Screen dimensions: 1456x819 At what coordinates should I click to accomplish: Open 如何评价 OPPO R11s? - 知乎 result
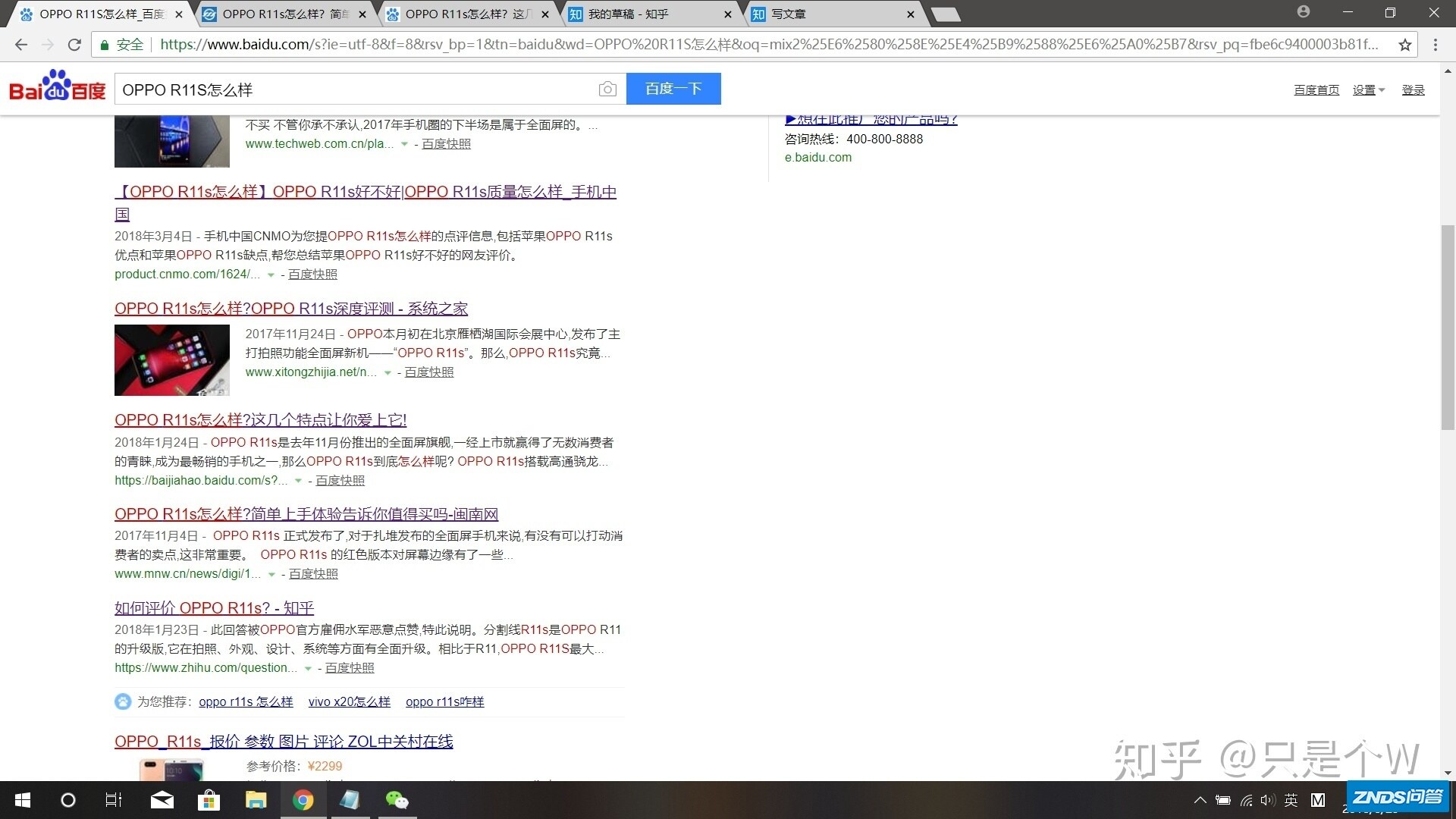(214, 608)
